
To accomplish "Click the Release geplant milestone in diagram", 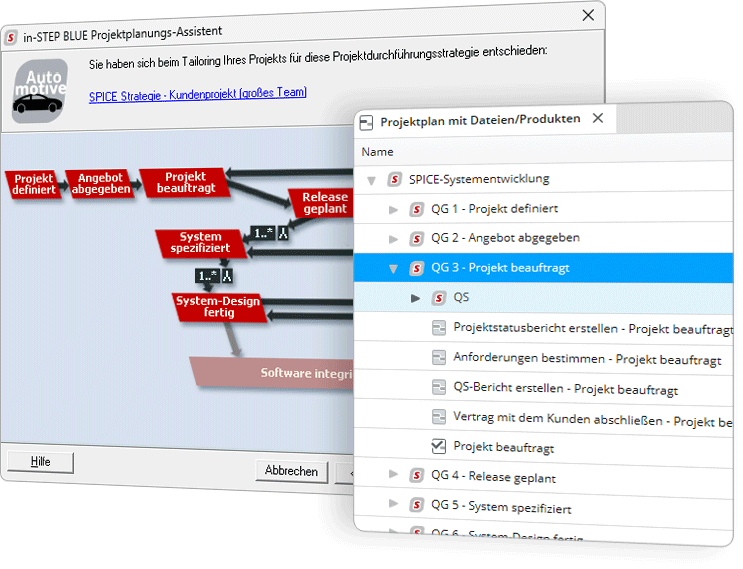I will click(x=324, y=203).
